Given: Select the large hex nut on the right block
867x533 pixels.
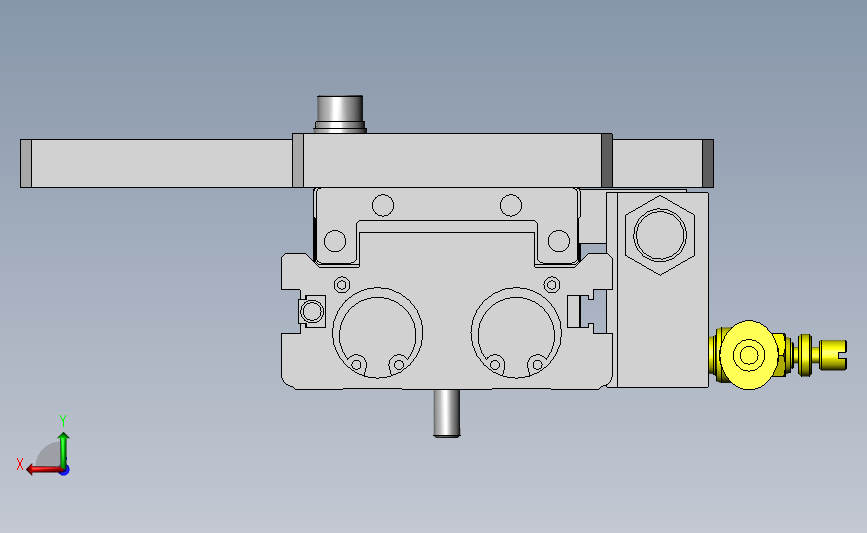Looking at the screenshot, I should click(660, 235).
